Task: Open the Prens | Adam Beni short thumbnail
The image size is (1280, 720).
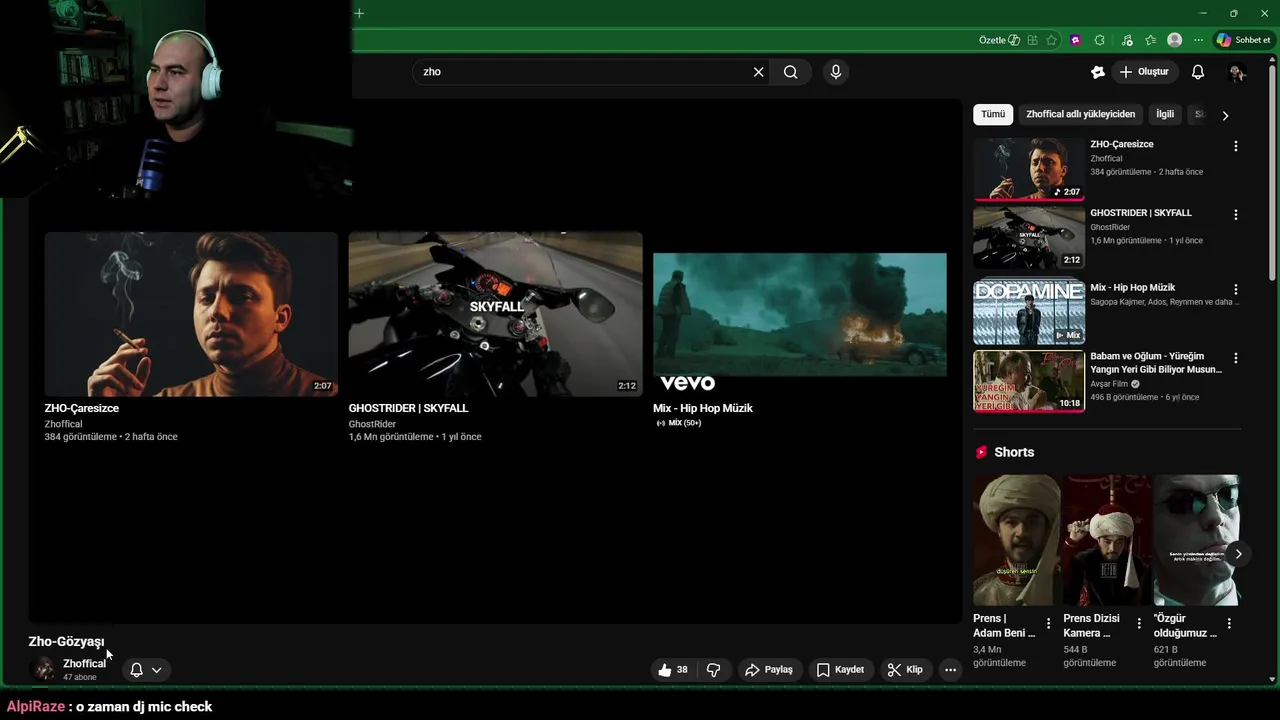Action: 1017,540
